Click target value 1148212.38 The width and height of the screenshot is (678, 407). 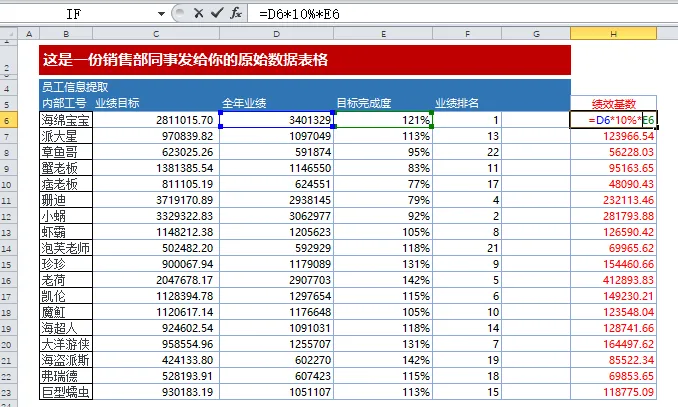pos(156,232)
